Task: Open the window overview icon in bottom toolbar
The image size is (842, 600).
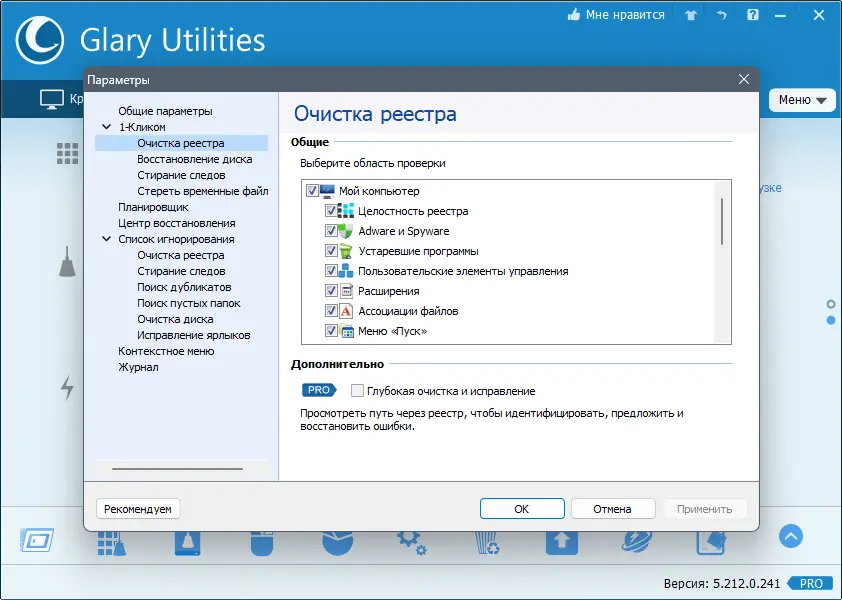Action: 37,540
